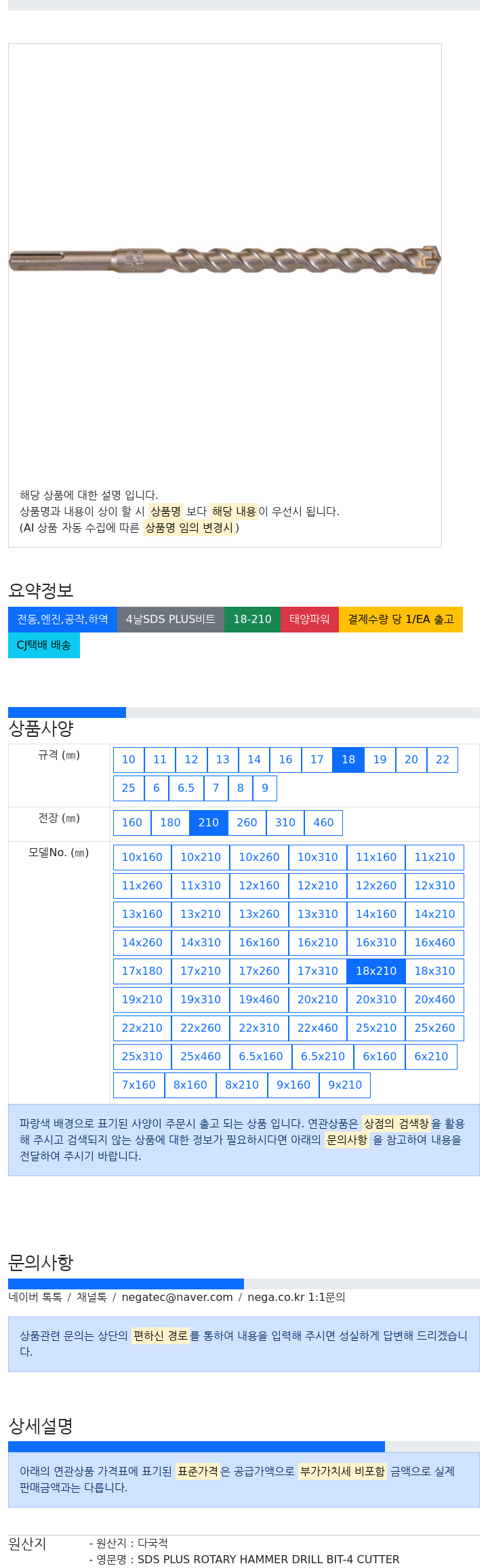Select the 22 mm diameter option
Viewport: 488px width, 1568px height.
click(443, 760)
